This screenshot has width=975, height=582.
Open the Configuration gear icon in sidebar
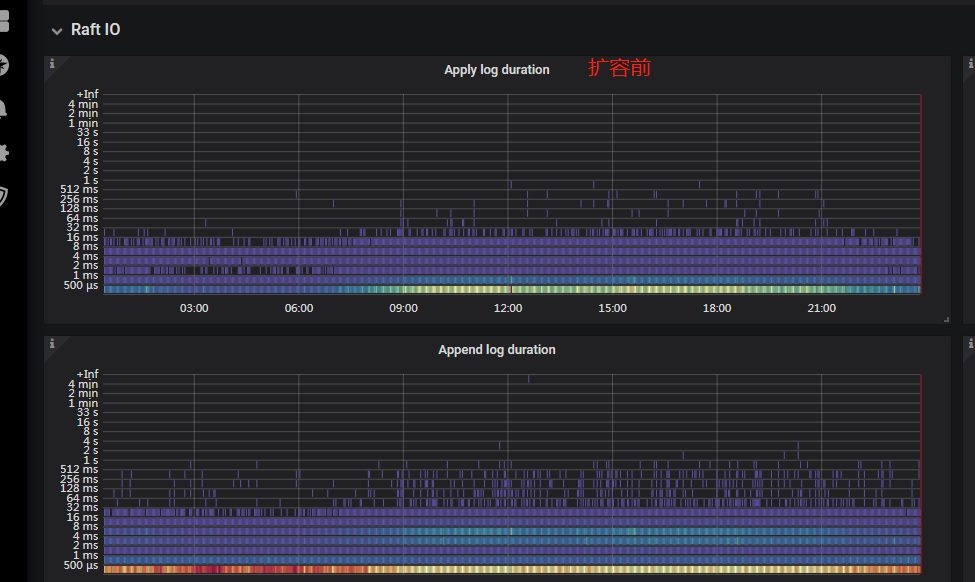pyautogui.click(x=3, y=152)
